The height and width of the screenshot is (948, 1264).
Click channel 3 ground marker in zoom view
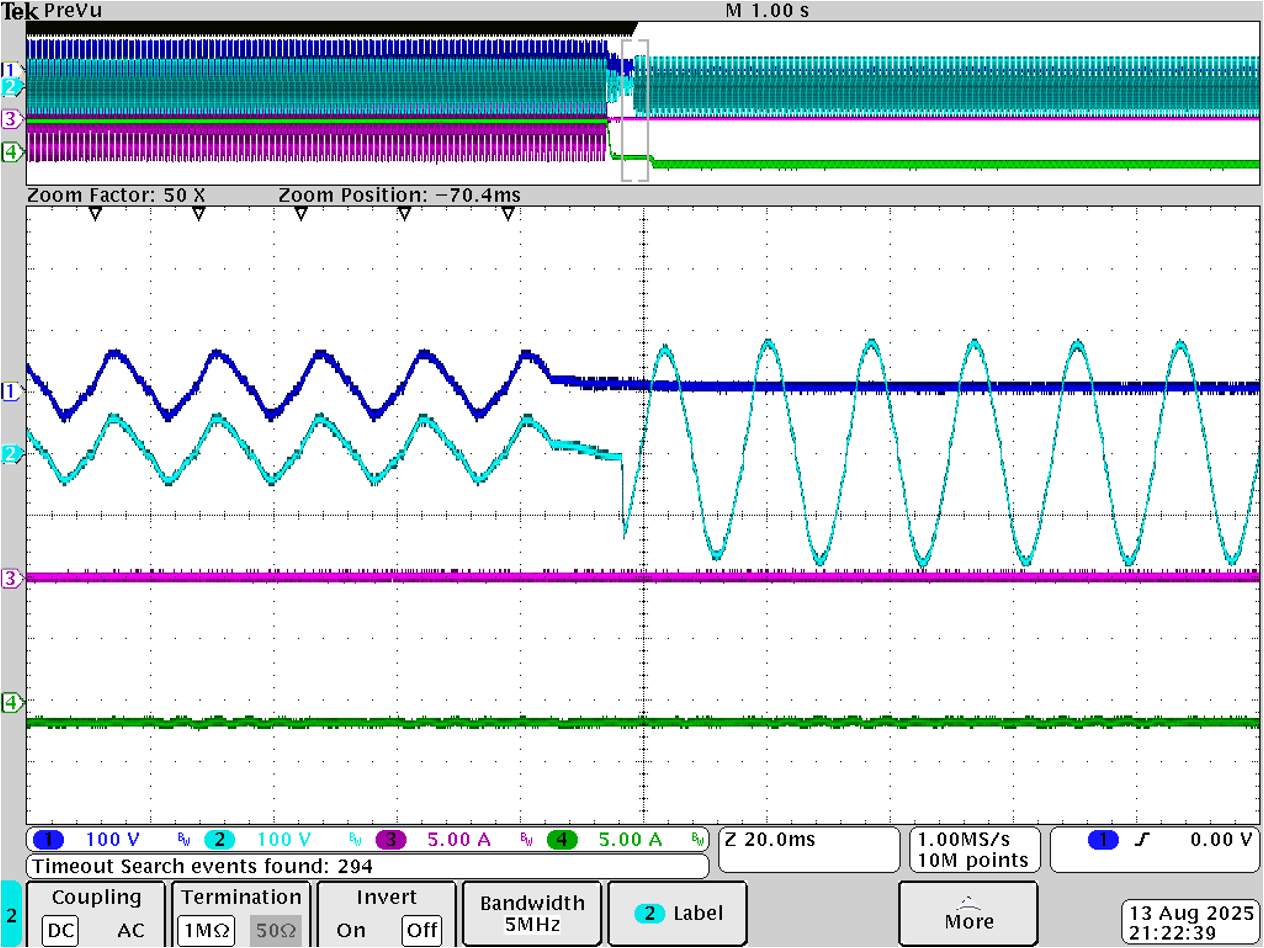click(13, 578)
